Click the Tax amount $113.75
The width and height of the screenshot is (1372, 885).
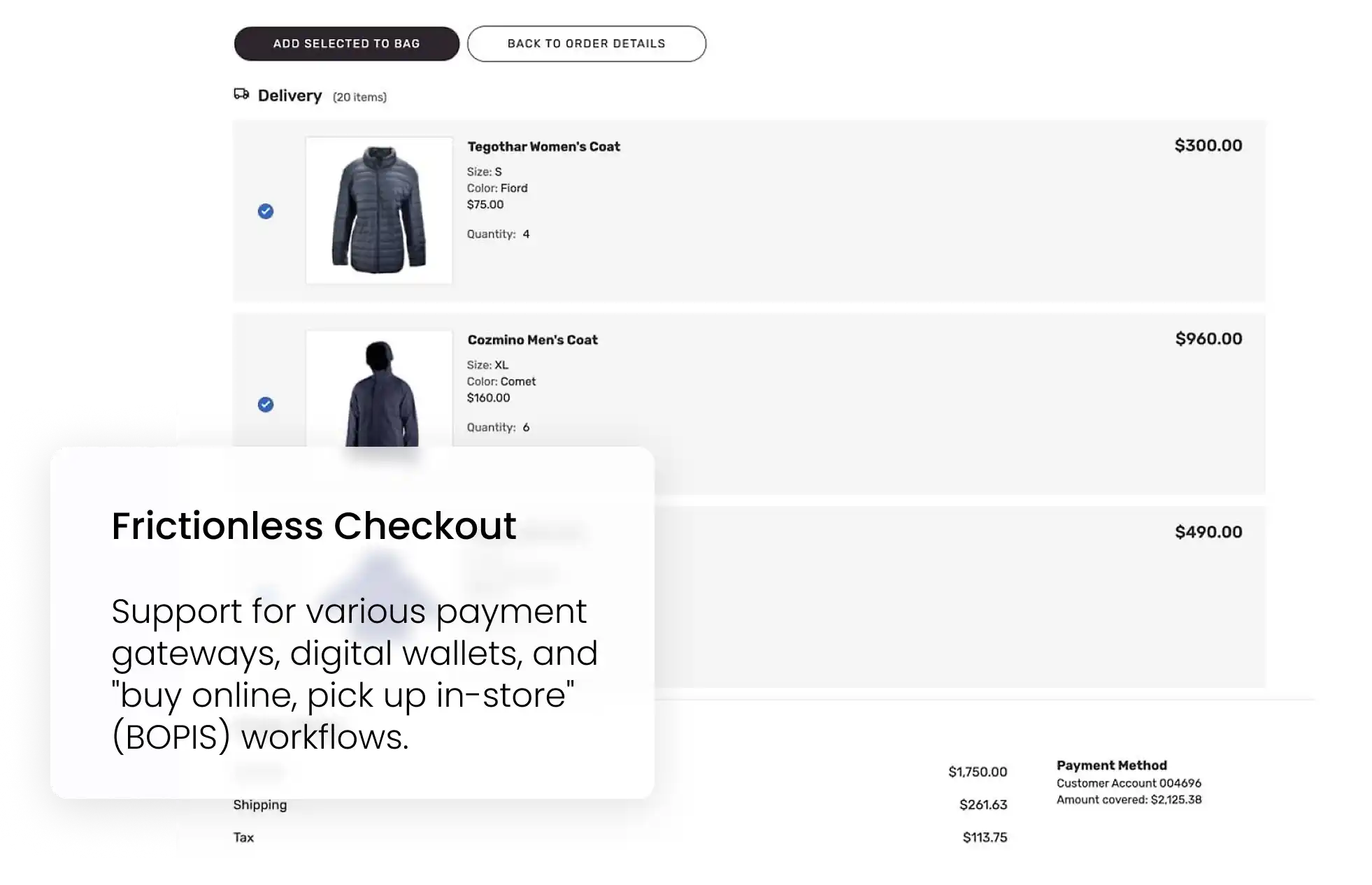click(x=984, y=837)
